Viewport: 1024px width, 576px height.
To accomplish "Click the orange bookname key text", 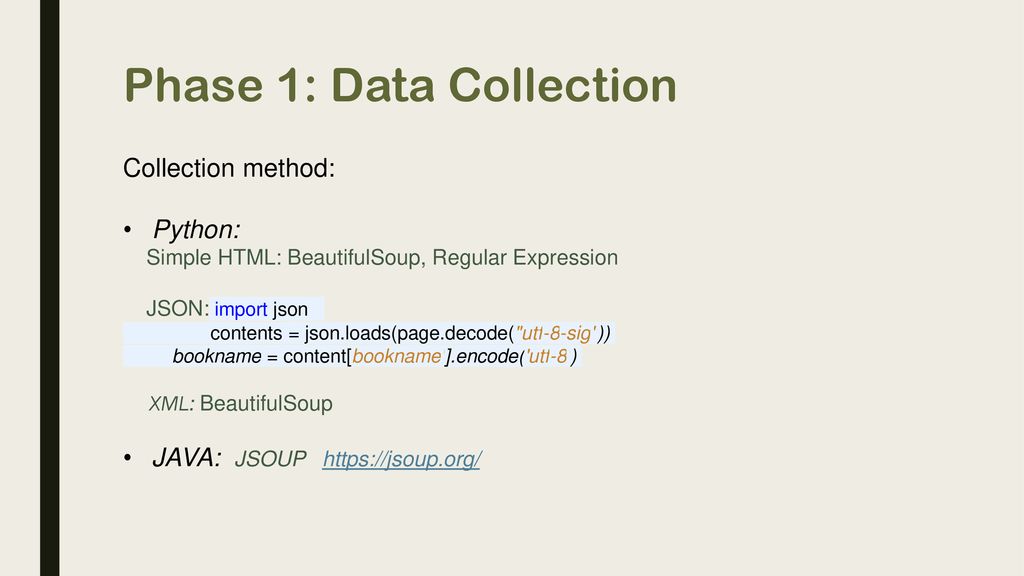I will [x=396, y=356].
